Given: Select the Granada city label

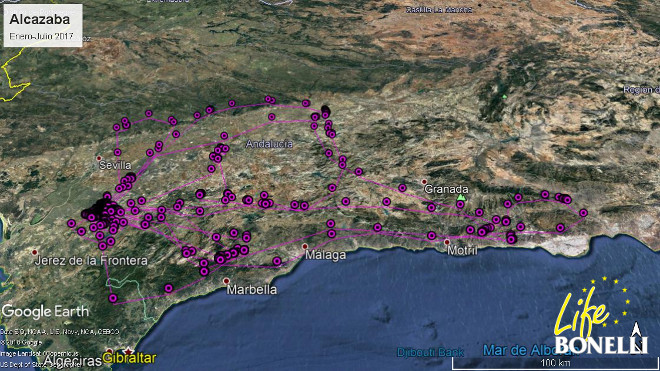Looking at the screenshot, I should [446, 189].
